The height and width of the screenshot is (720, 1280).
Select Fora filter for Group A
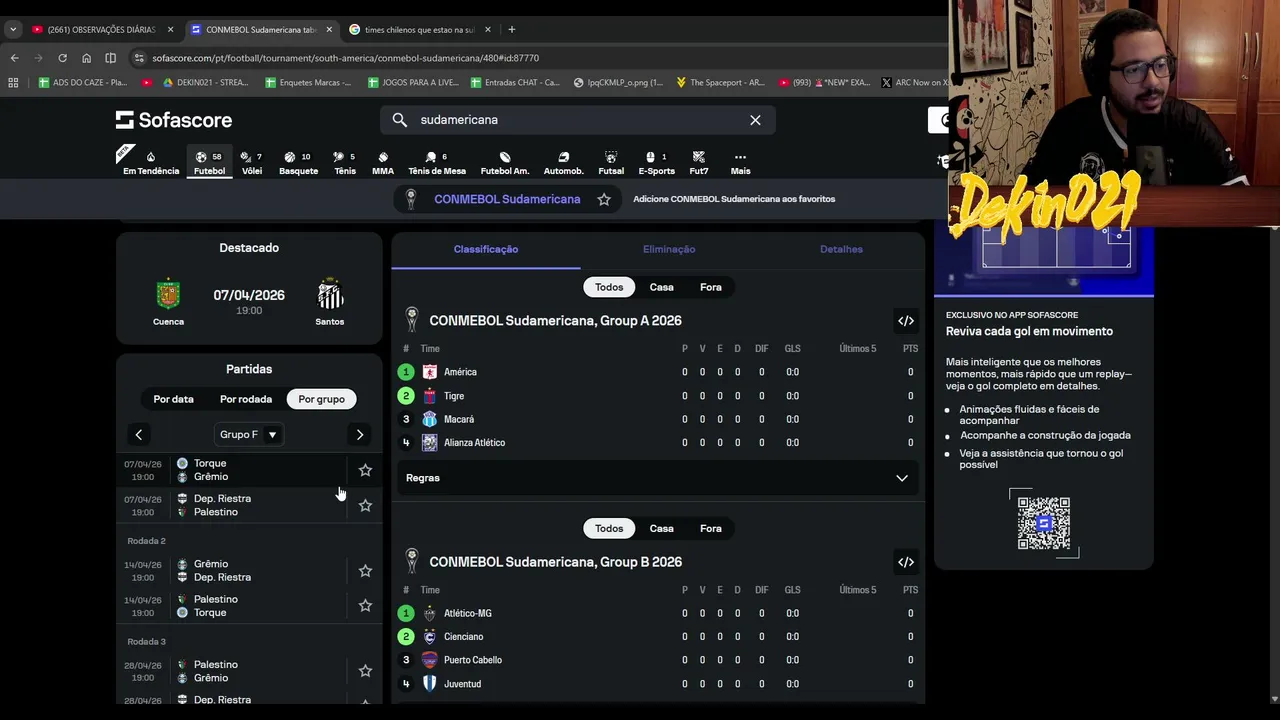pos(711,287)
